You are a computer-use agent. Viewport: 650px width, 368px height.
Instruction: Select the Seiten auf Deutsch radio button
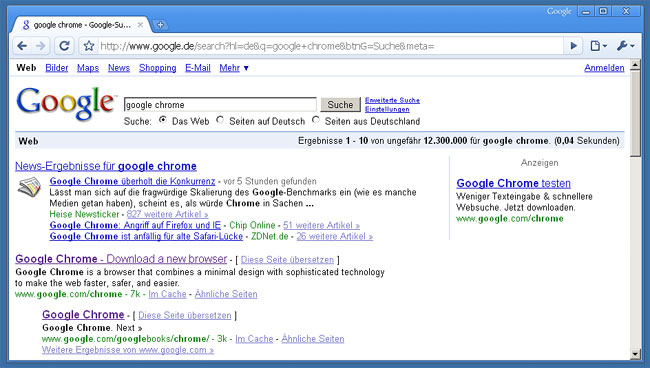point(220,120)
